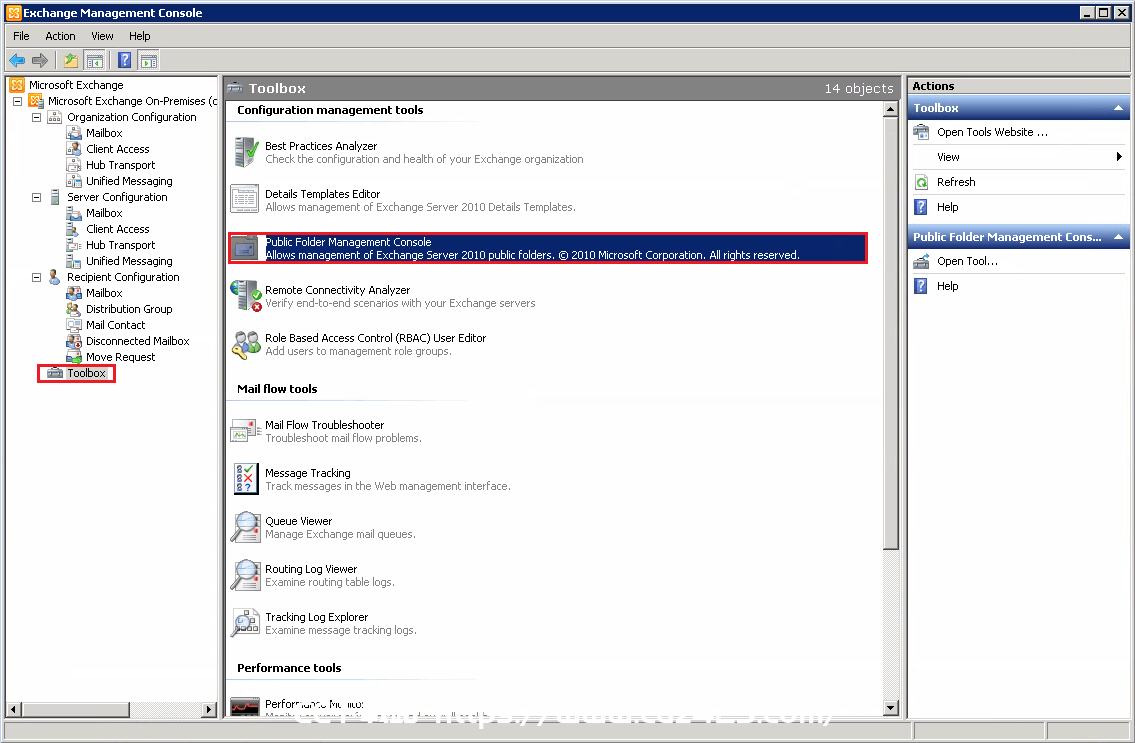Viewport: 1135px width, 743px height.
Task: Click the Microsoft Exchange root node icon
Action: (x=17, y=85)
